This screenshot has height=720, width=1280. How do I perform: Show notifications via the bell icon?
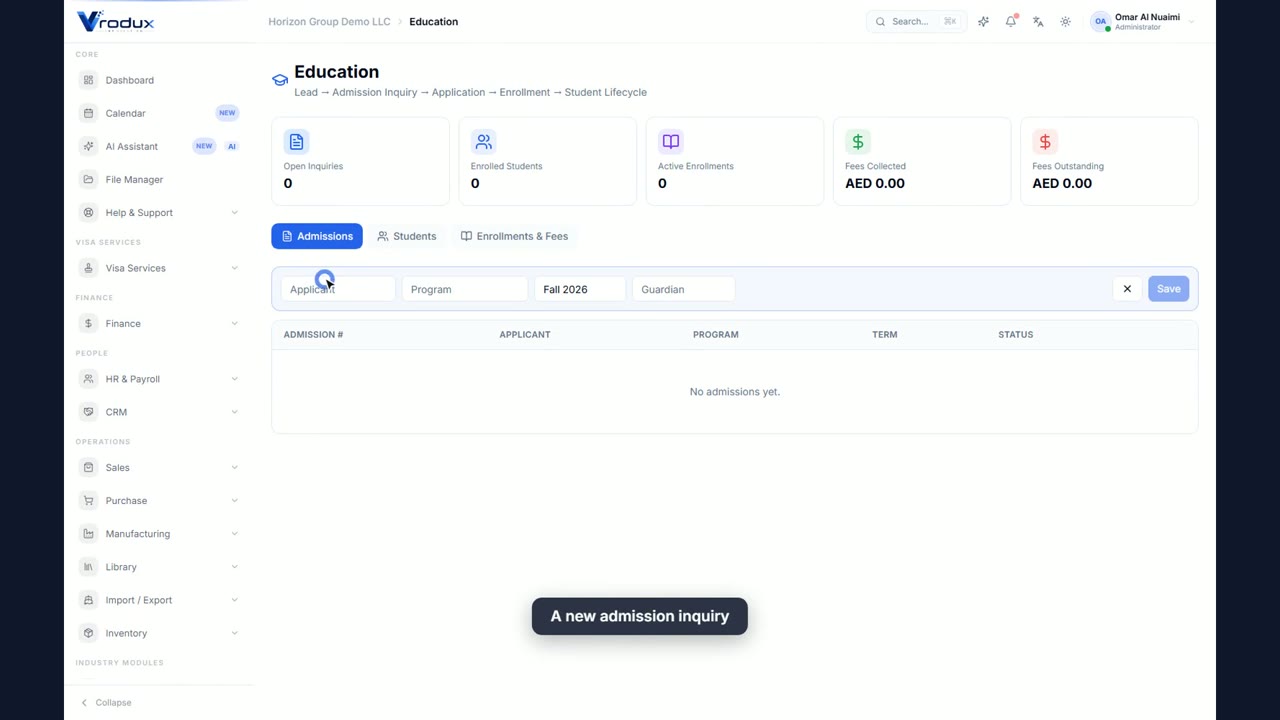pos(1011,21)
